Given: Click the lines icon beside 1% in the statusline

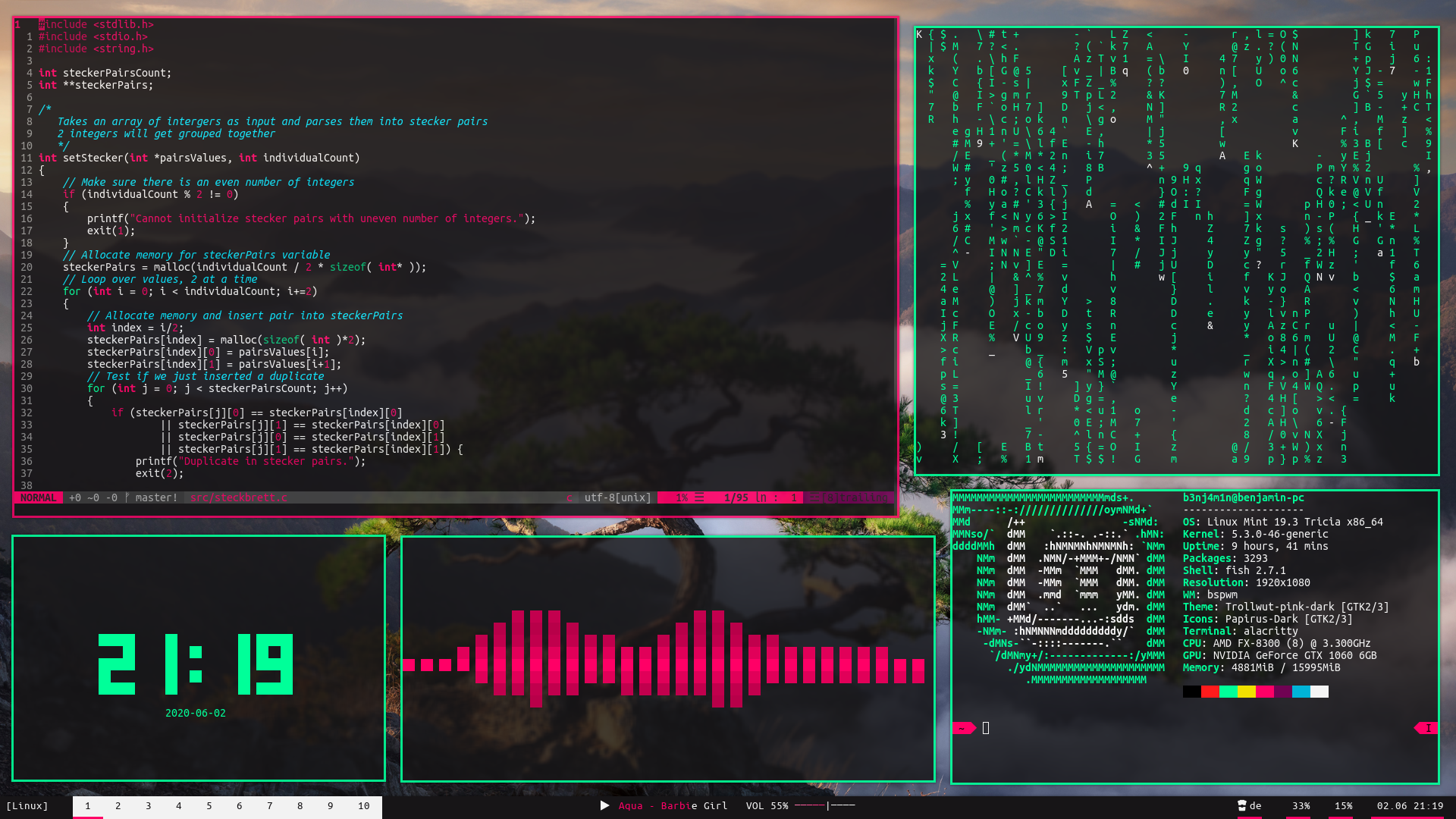Looking at the screenshot, I should 699,497.
